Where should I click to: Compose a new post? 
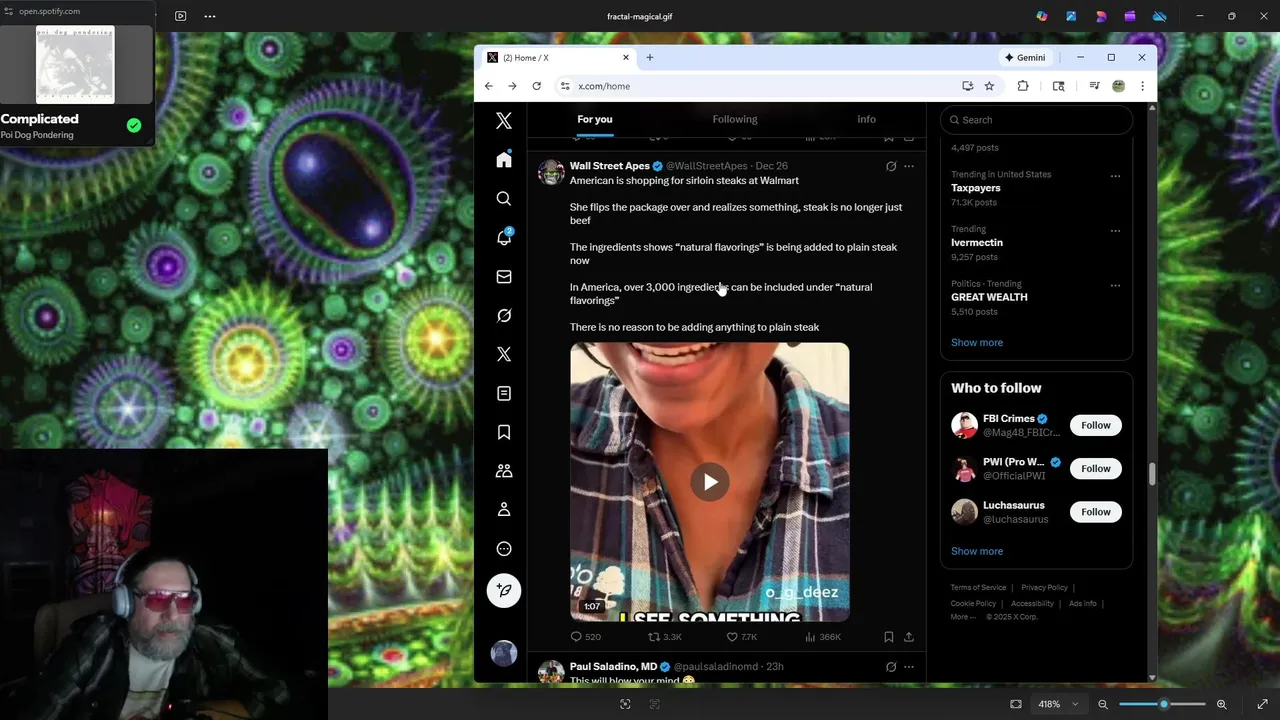[504, 591]
